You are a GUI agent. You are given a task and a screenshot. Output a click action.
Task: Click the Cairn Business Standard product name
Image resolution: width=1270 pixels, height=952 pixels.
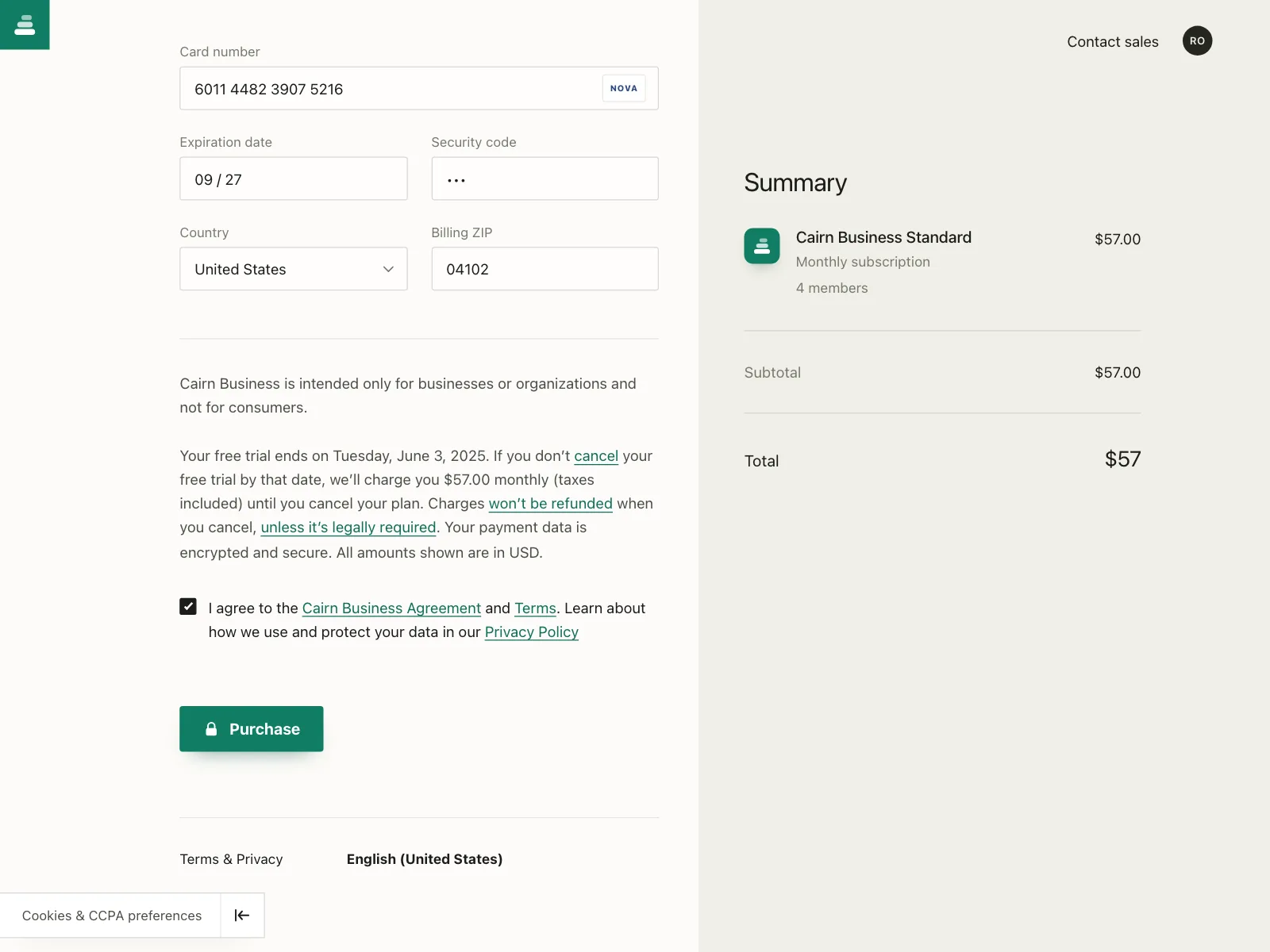(883, 237)
